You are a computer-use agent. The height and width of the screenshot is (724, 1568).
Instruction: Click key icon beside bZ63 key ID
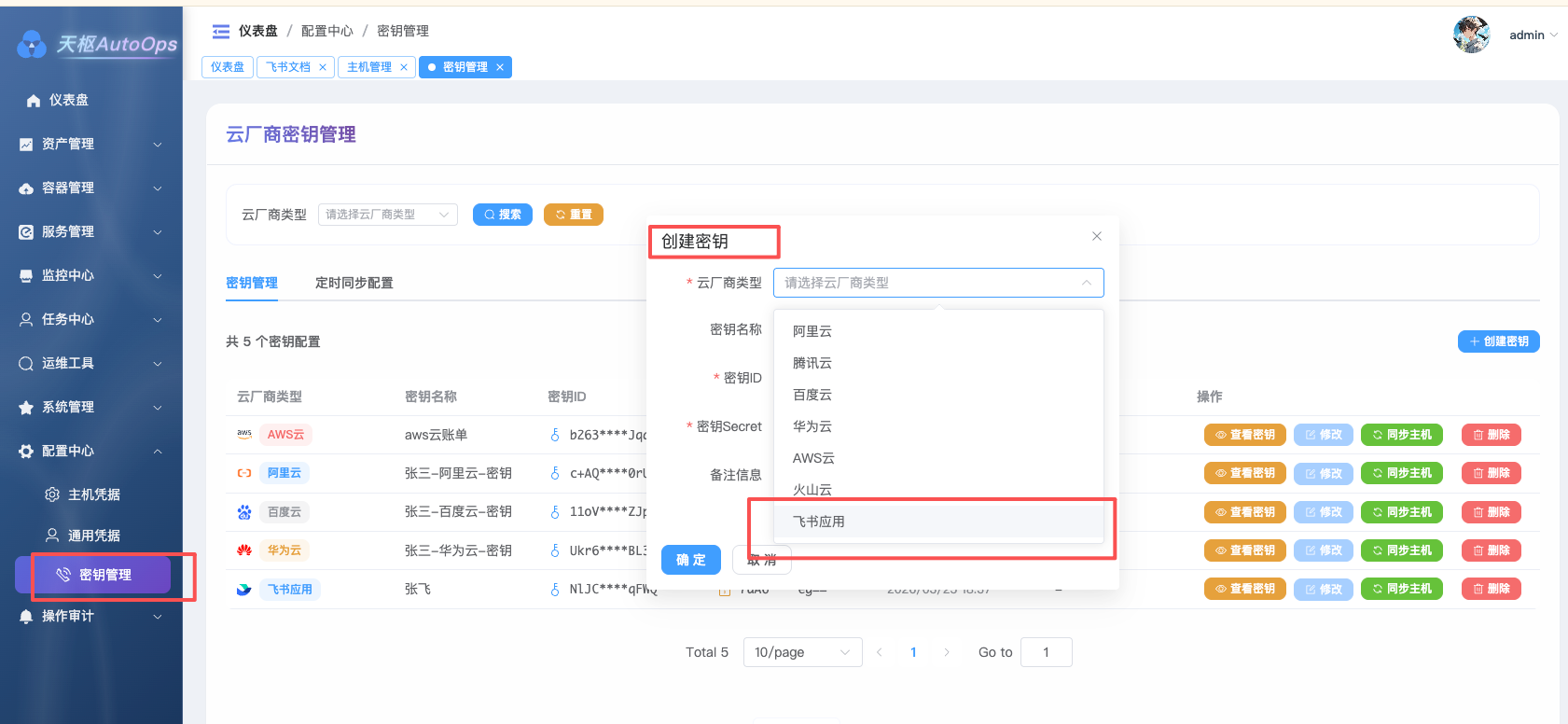[x=555, y=435]
